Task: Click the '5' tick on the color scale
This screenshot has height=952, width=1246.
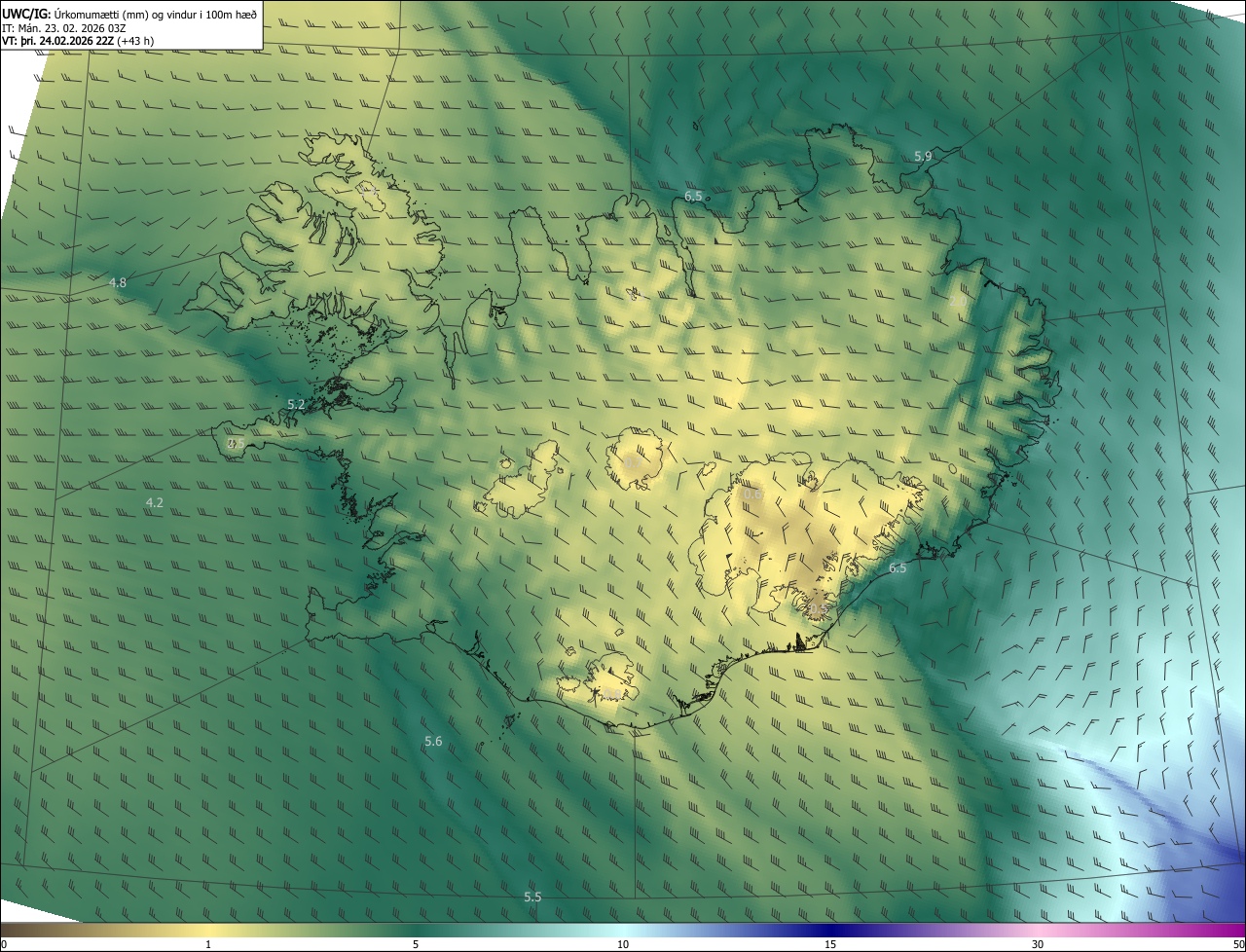Action: pyautogui.click(x=416, y=944)
